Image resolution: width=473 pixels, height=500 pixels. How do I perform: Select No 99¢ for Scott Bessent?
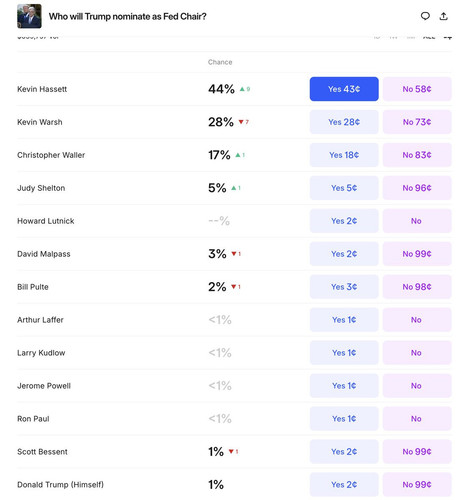[x=417, y=452]
